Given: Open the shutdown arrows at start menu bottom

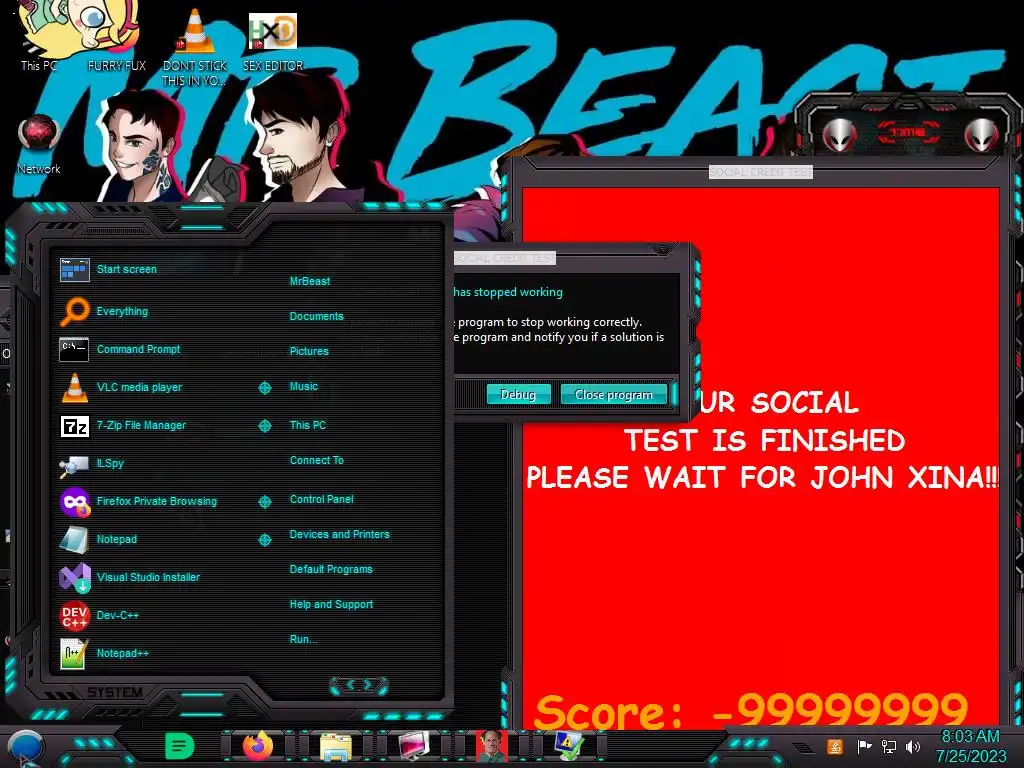Looking at the screenshot, I should 359,685.
